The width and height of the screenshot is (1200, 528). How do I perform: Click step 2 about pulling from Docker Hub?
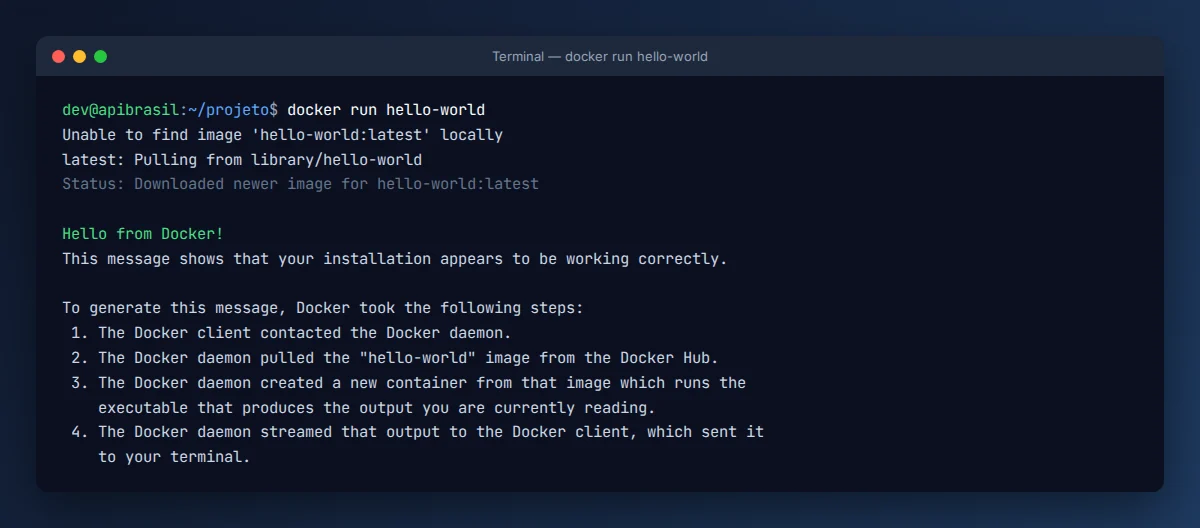(x=395, y=358)
